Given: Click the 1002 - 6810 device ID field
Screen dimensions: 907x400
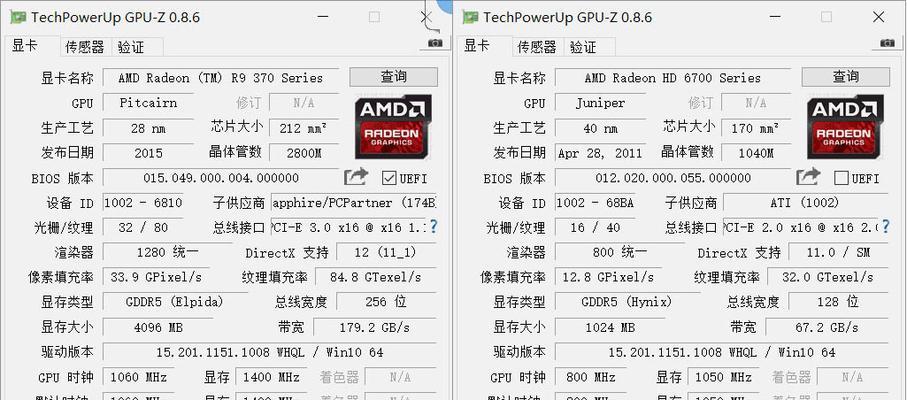Looking at the screenshot, I should pos(143,203).
